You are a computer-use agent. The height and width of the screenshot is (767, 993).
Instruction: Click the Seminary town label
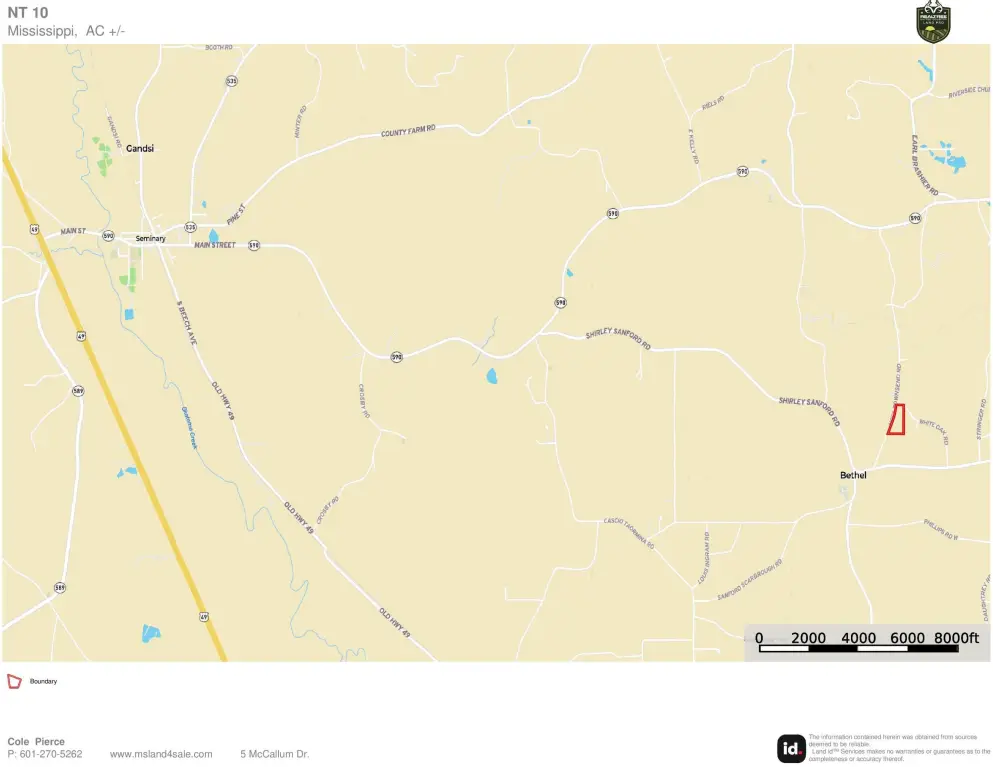pos(151,239)
